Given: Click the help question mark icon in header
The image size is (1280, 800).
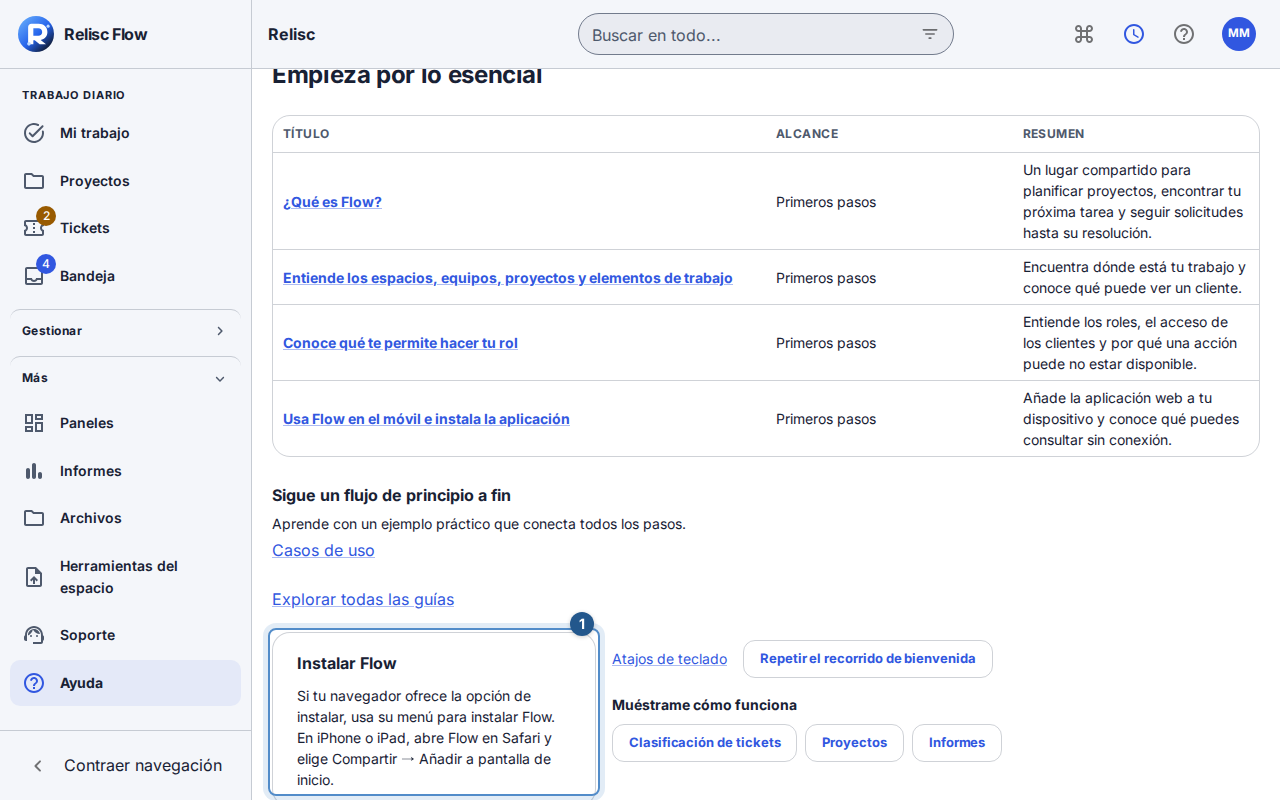Looking at the screenshot, I should click(1184, 34).
